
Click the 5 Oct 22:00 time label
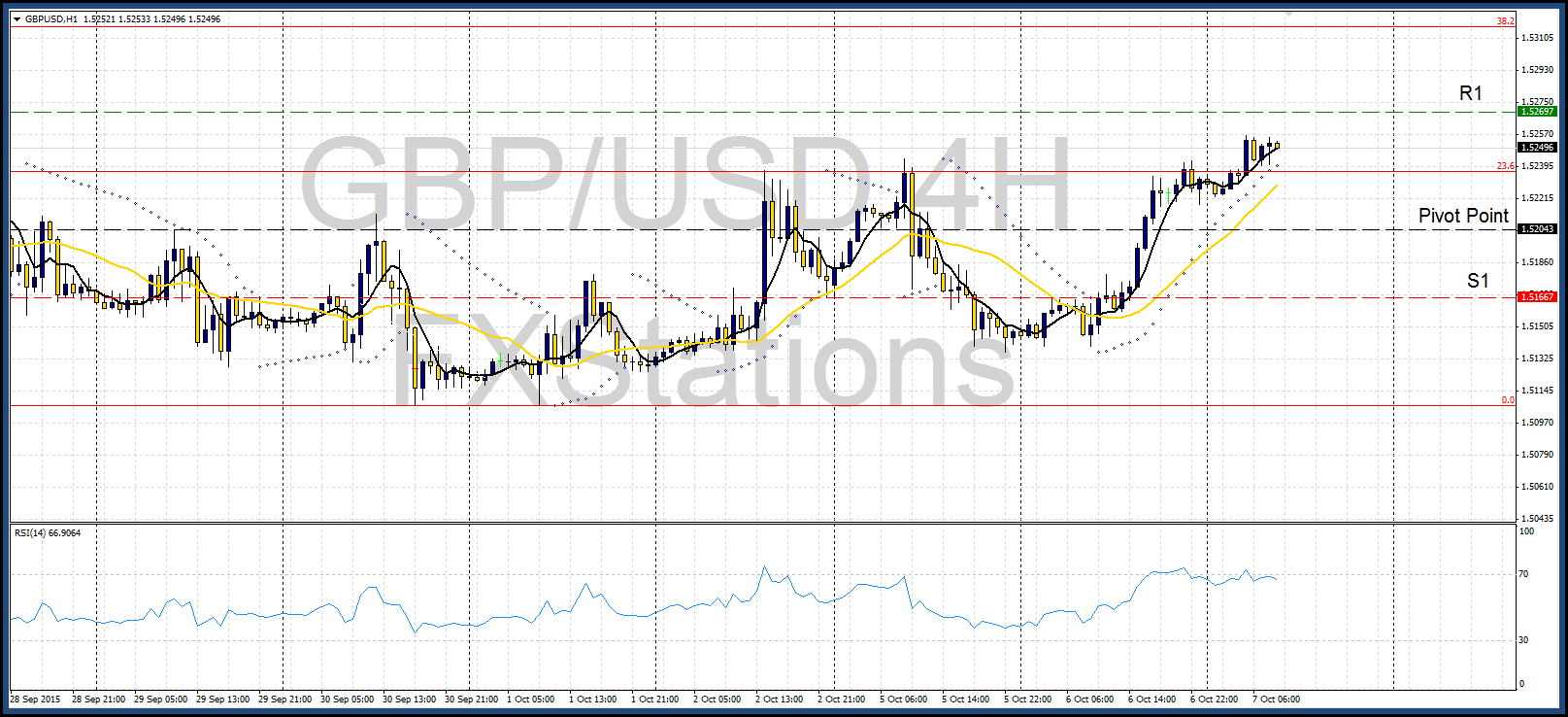(x=1028, y=700)
